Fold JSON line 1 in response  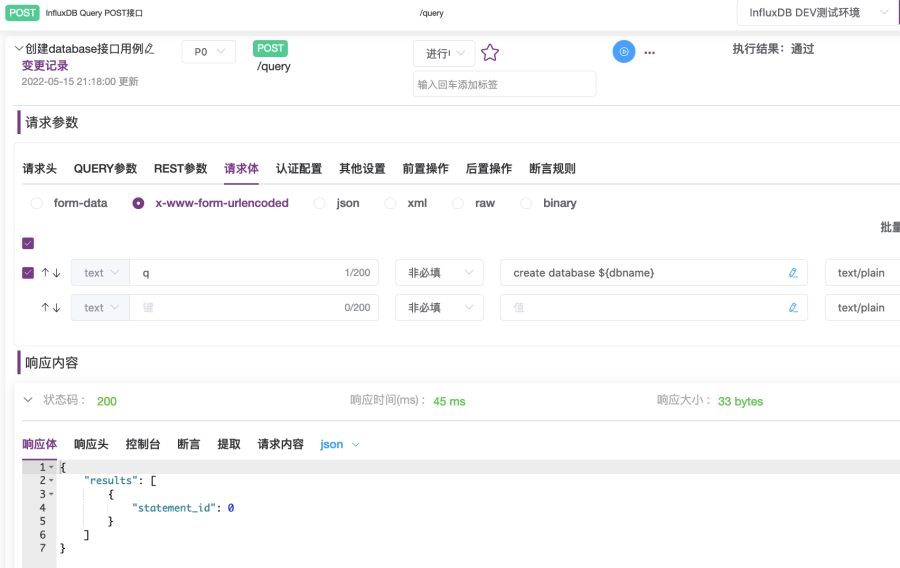pos(51,467)
